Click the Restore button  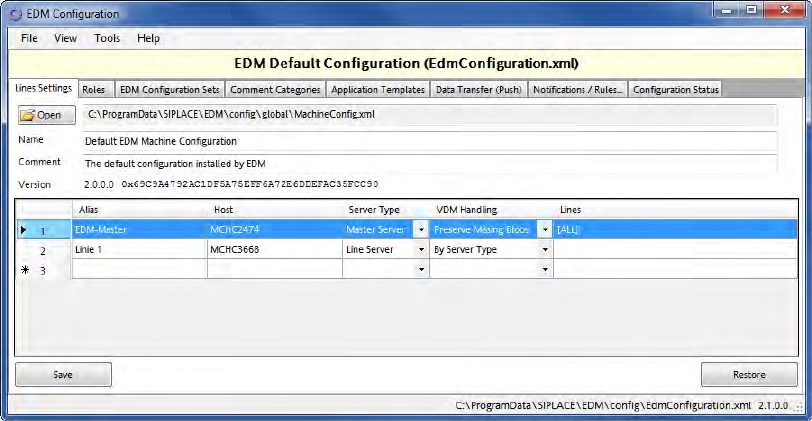coord(749,374)
